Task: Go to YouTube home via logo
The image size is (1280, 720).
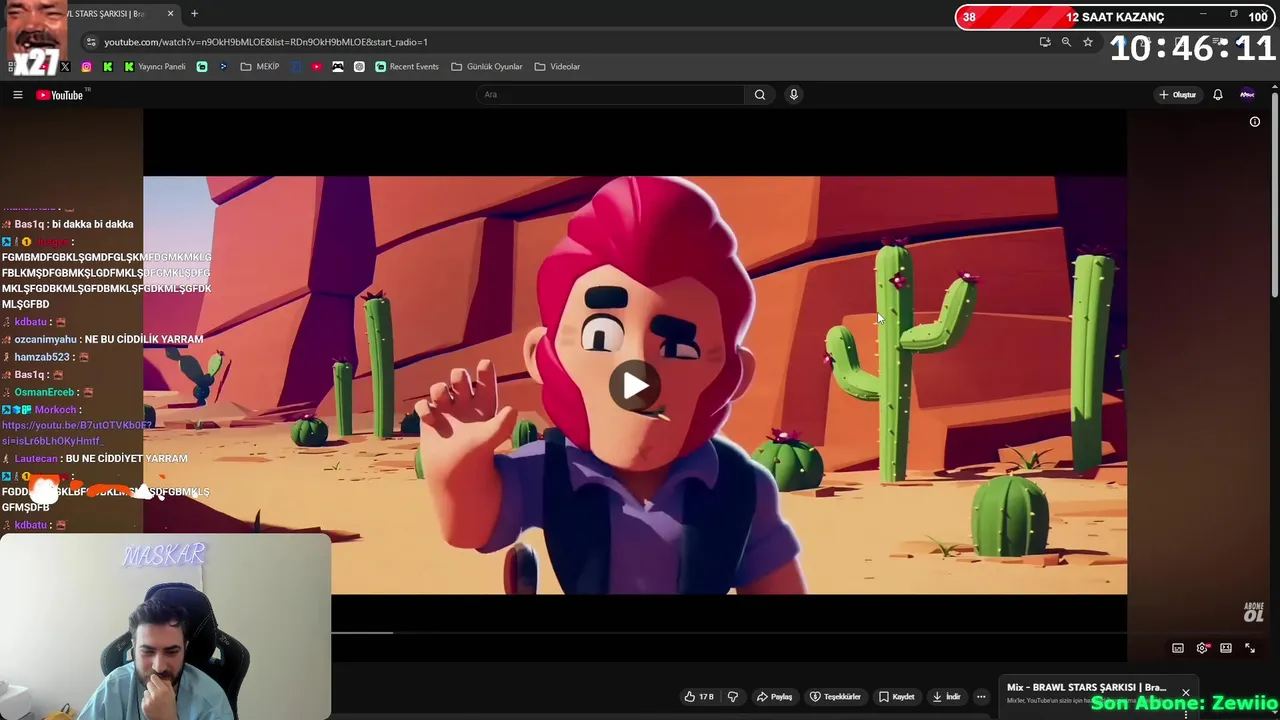Action: pos(62,95)
